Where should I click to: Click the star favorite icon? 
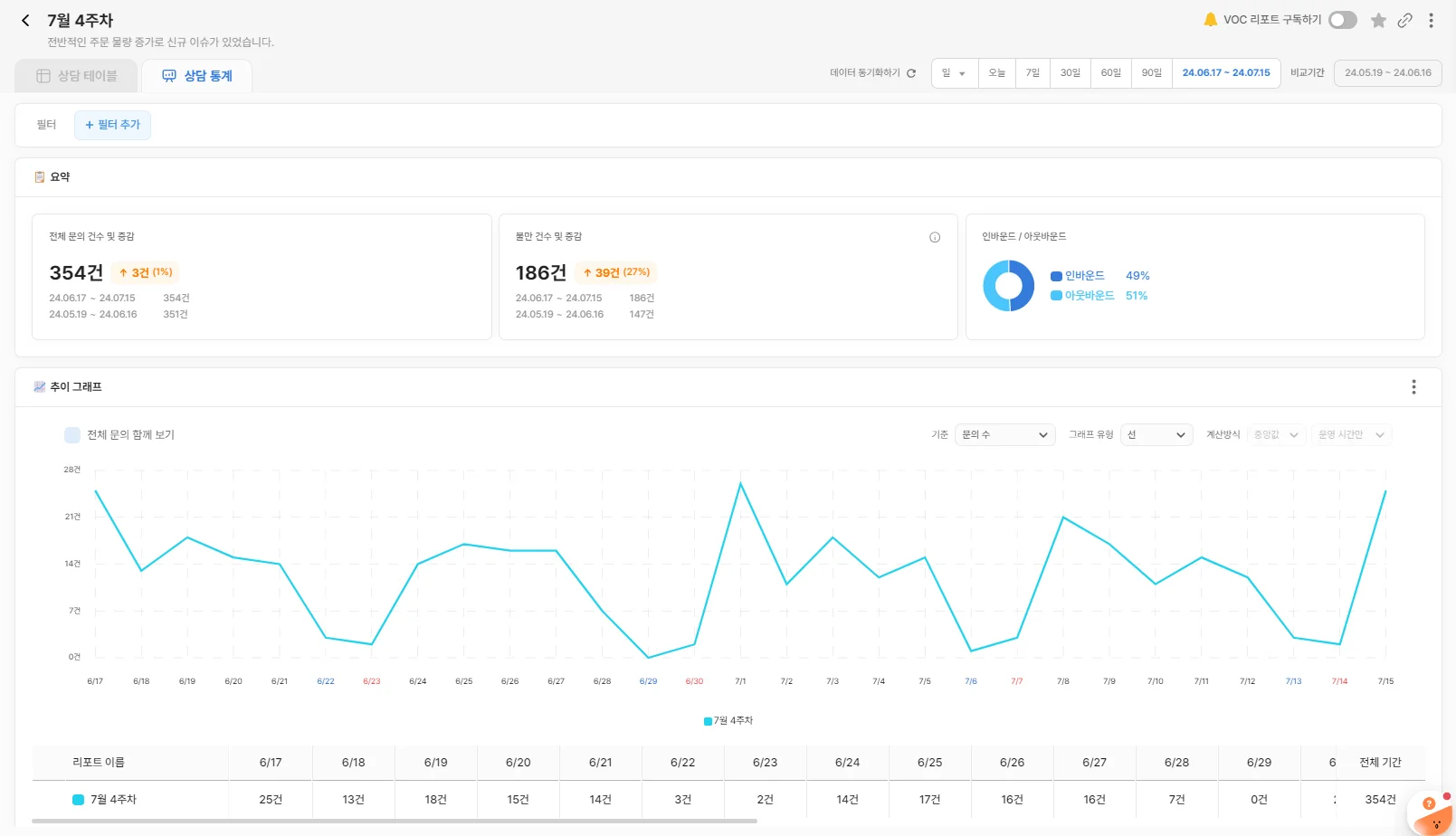point(1378,20)
